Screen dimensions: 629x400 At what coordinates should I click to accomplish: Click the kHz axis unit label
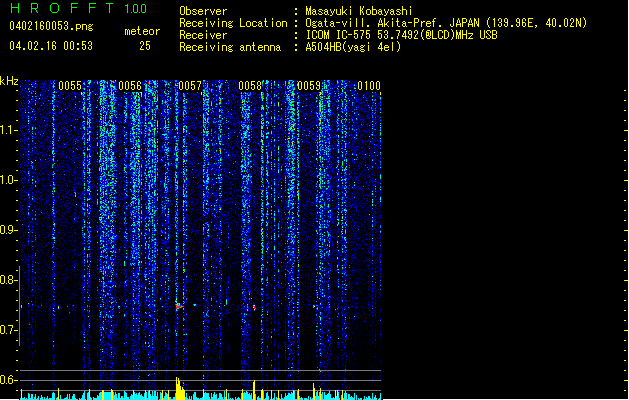click(9, 81)
